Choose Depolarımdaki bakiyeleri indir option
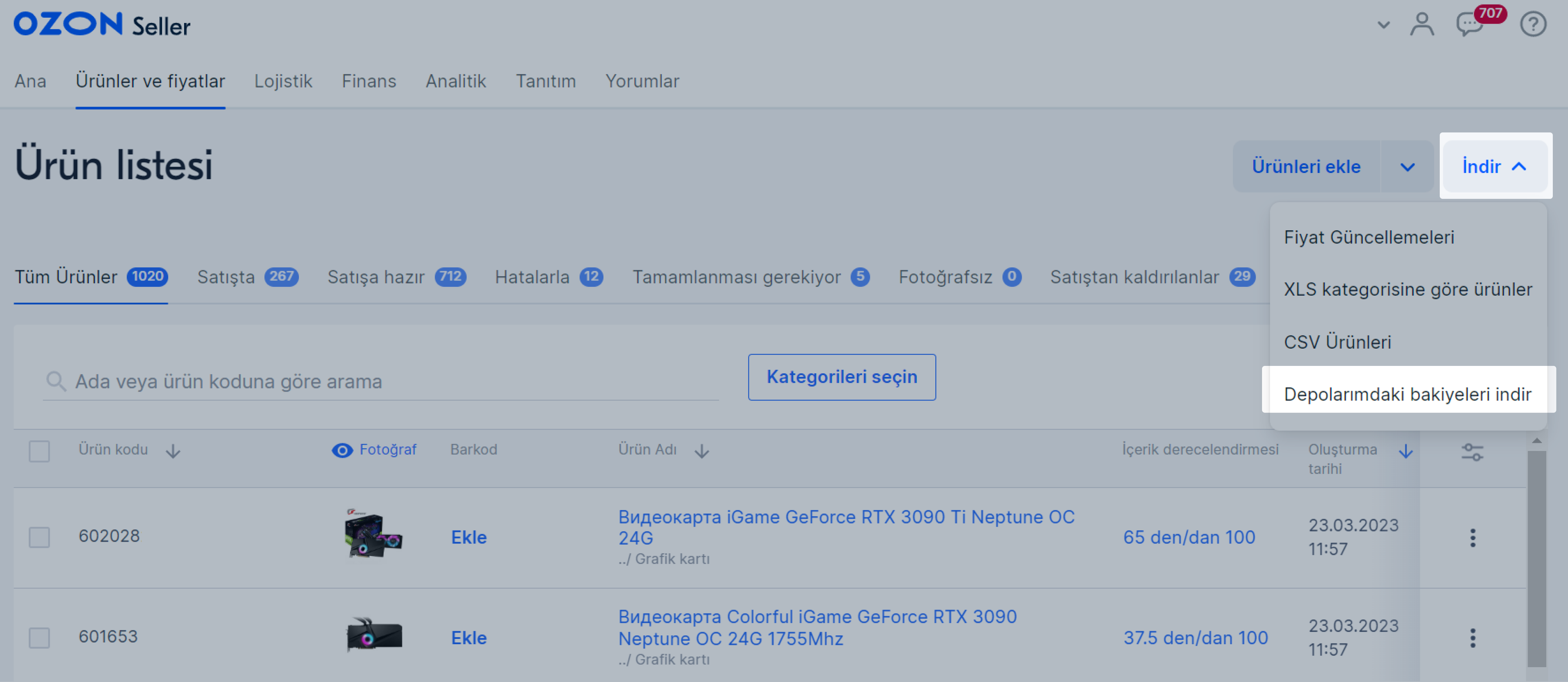Image resolution: width=1568 pixels, height=682 pixels. click(1409, 394)
